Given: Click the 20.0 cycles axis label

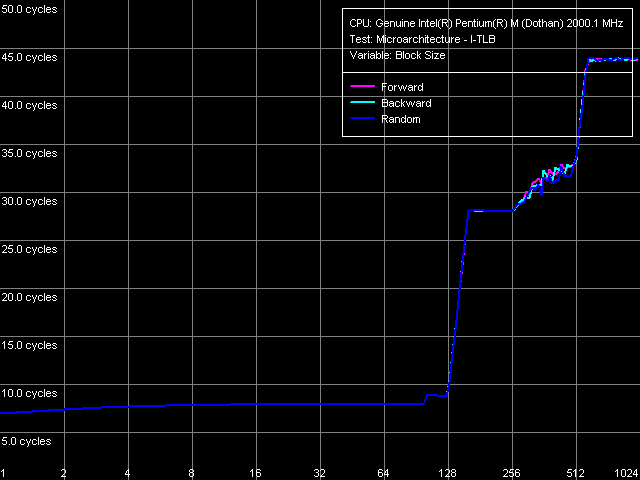Looking at the screenshot, I should click(x=29, y=297).
